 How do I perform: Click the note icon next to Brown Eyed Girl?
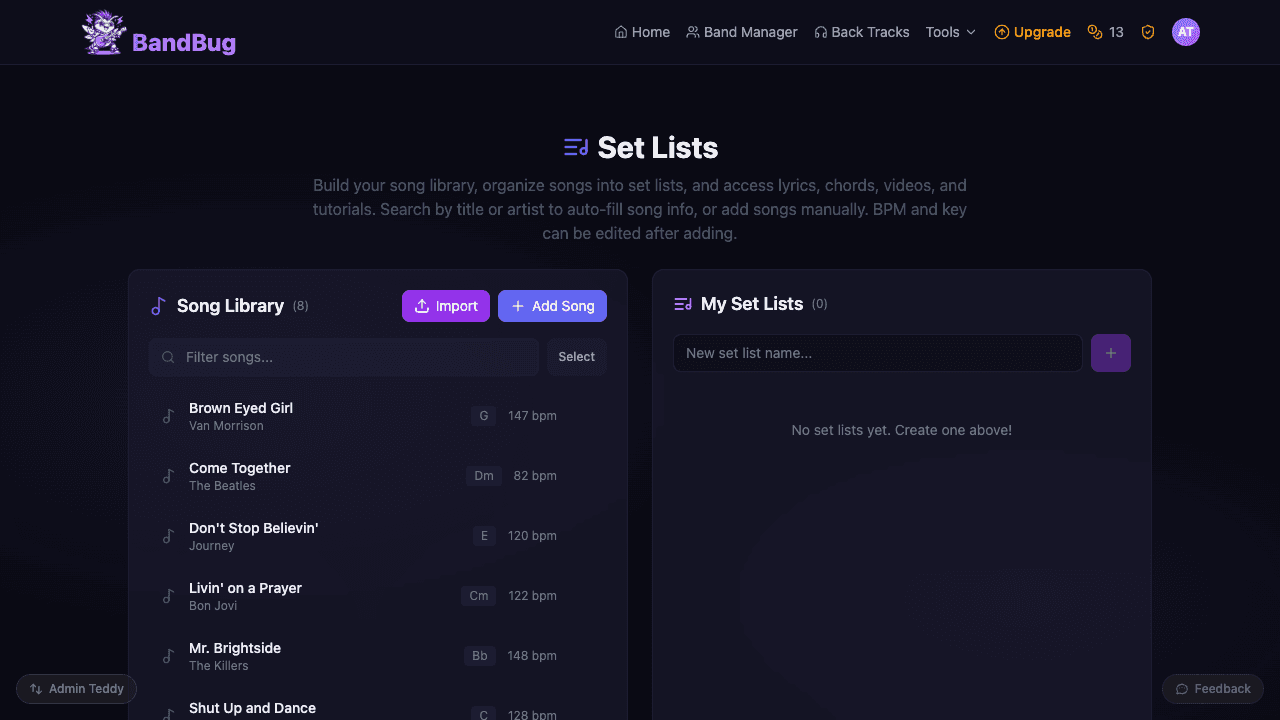(x=169, y=415)
